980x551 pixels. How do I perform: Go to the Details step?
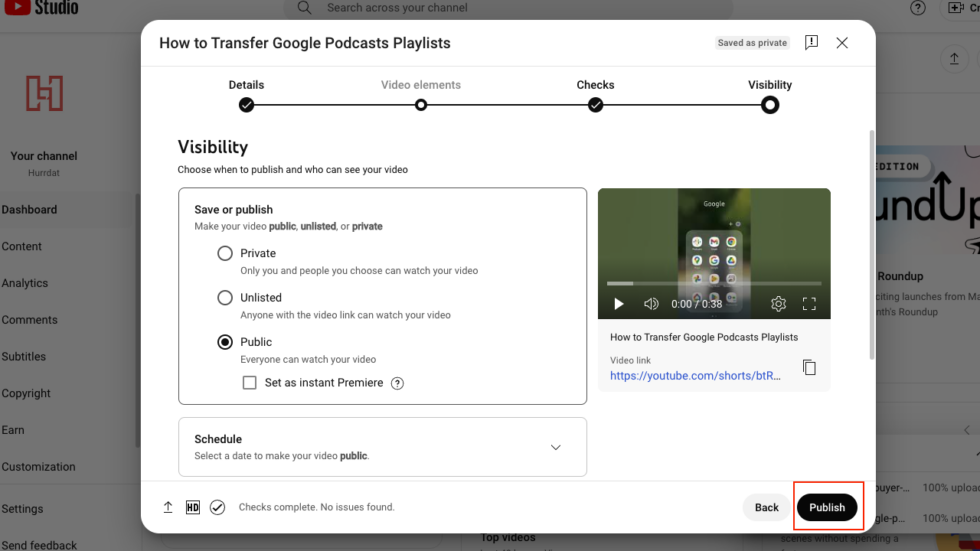(246, 95)
